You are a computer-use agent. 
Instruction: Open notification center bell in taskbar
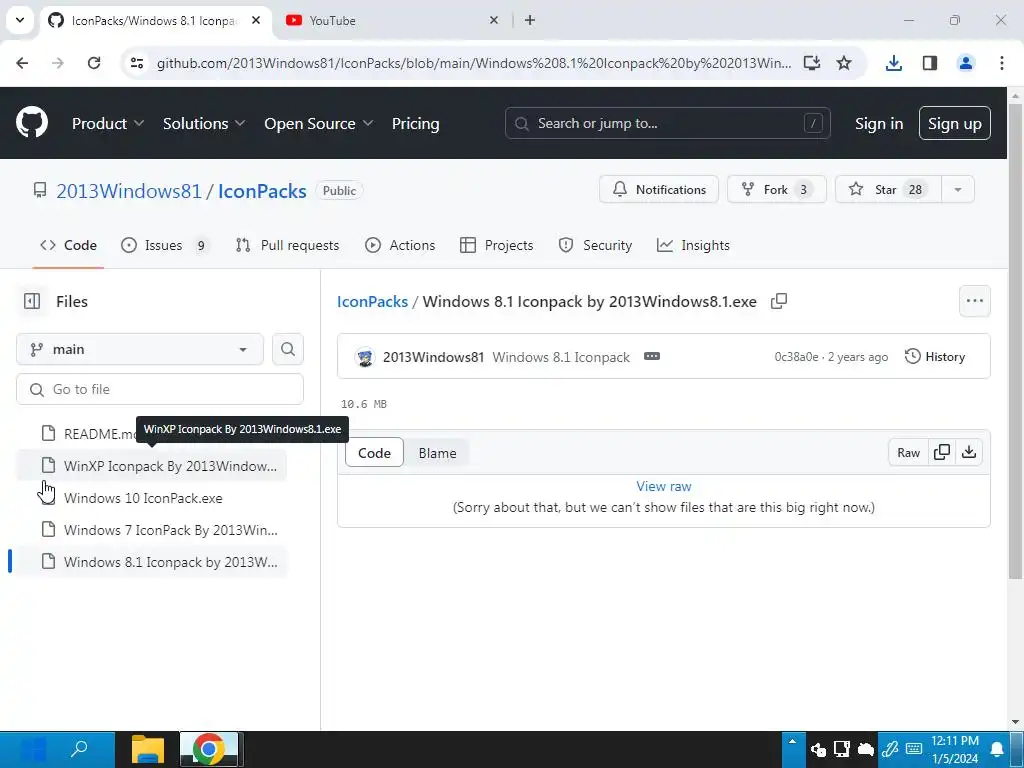[x=998, y=749]
